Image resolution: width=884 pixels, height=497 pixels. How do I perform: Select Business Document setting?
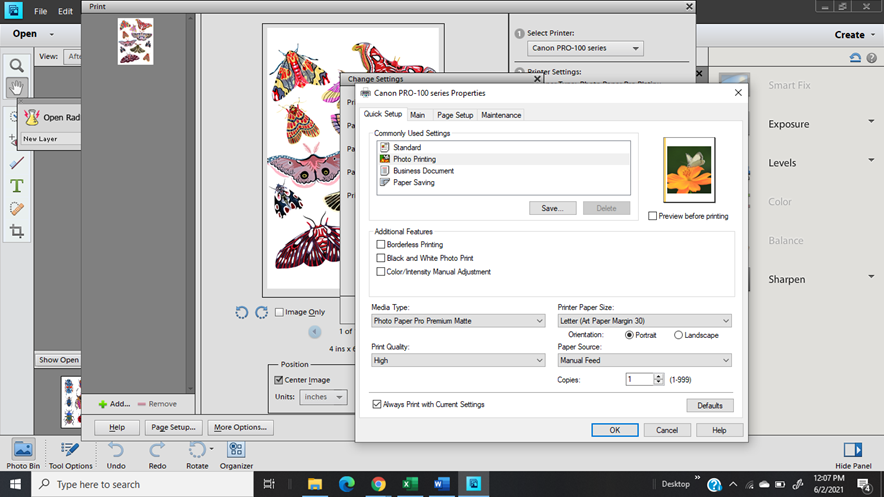pyautogui.click(x=423, y=171)
